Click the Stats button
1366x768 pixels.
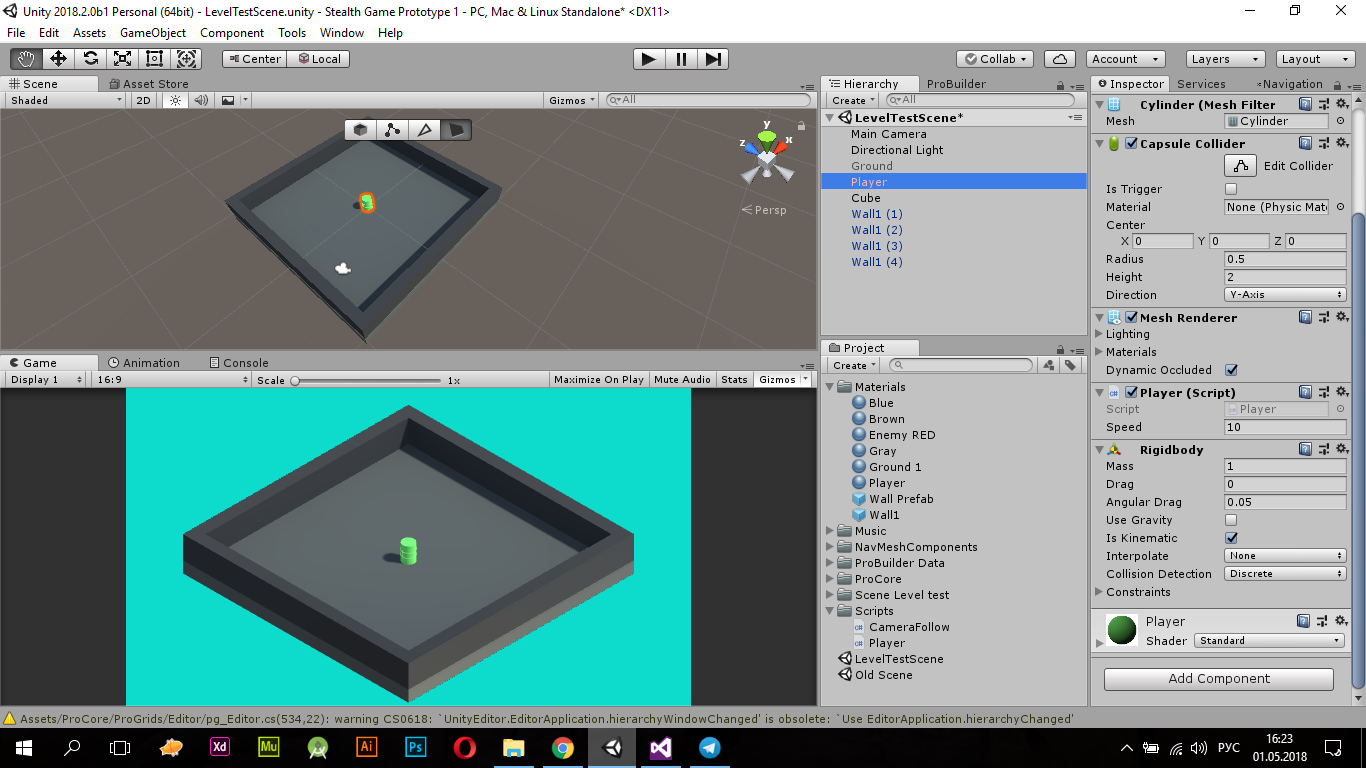tap(734, 380)
